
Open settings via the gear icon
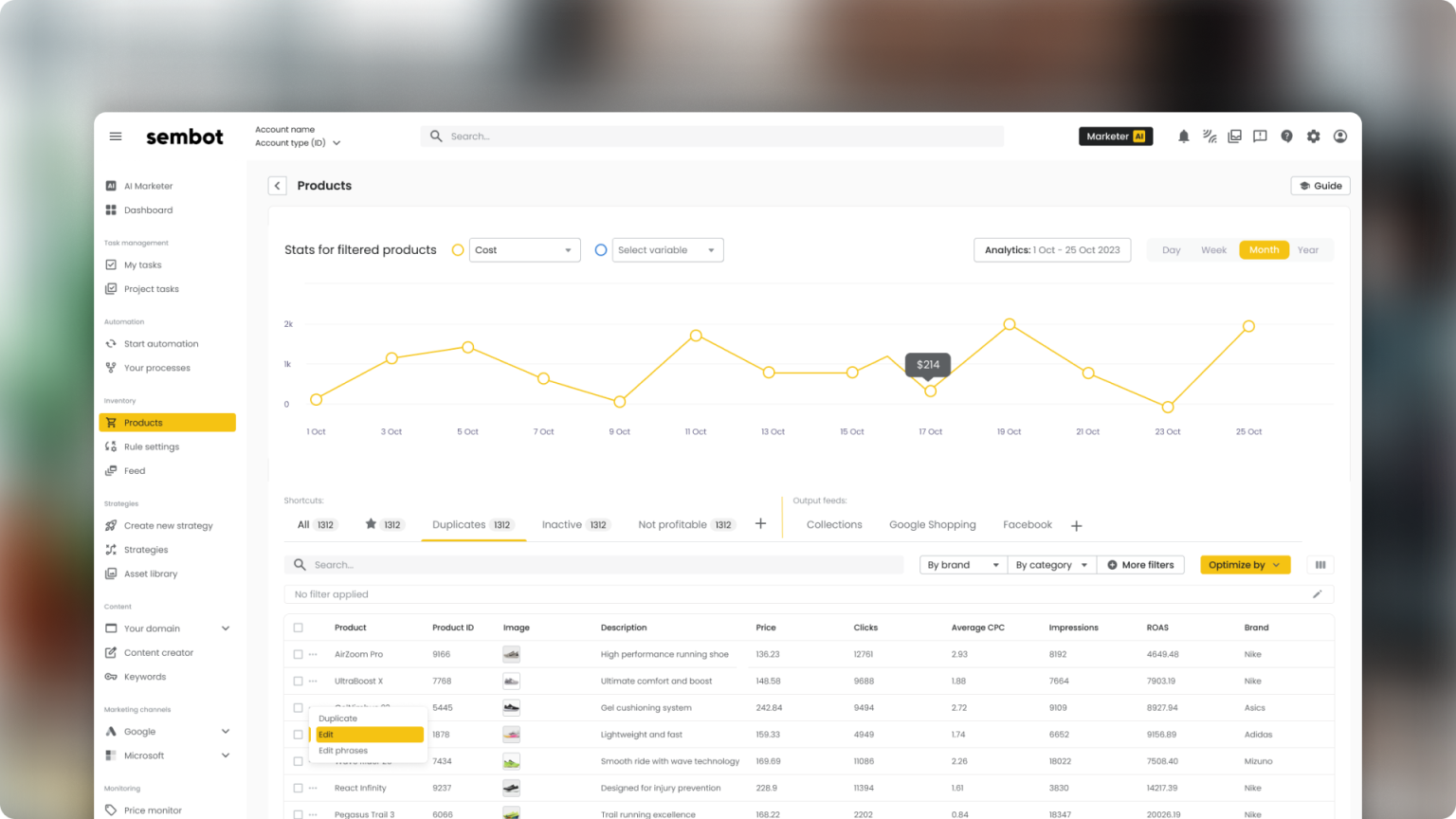pos(1313,136)
